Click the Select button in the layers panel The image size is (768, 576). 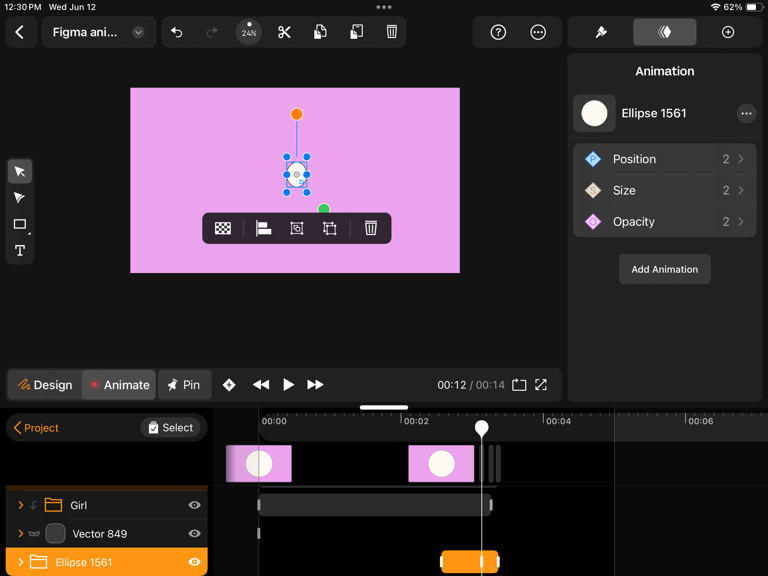point(170,428)
